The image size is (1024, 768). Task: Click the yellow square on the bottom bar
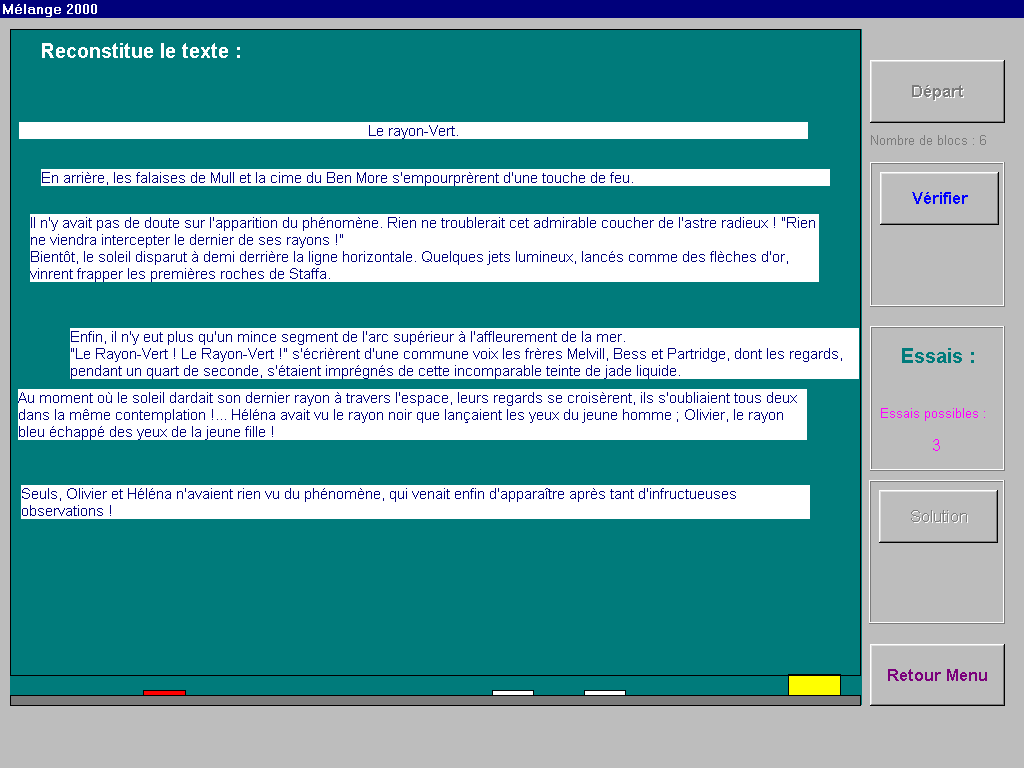pyautogui.click(x=814, y=685)
